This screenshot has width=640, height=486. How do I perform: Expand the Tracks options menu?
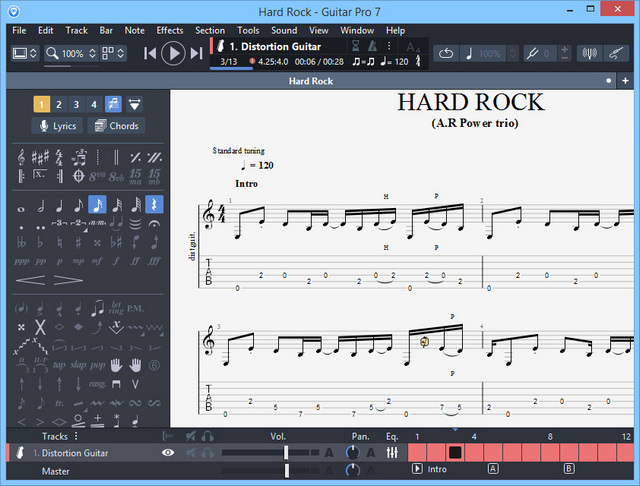point(76,436)
